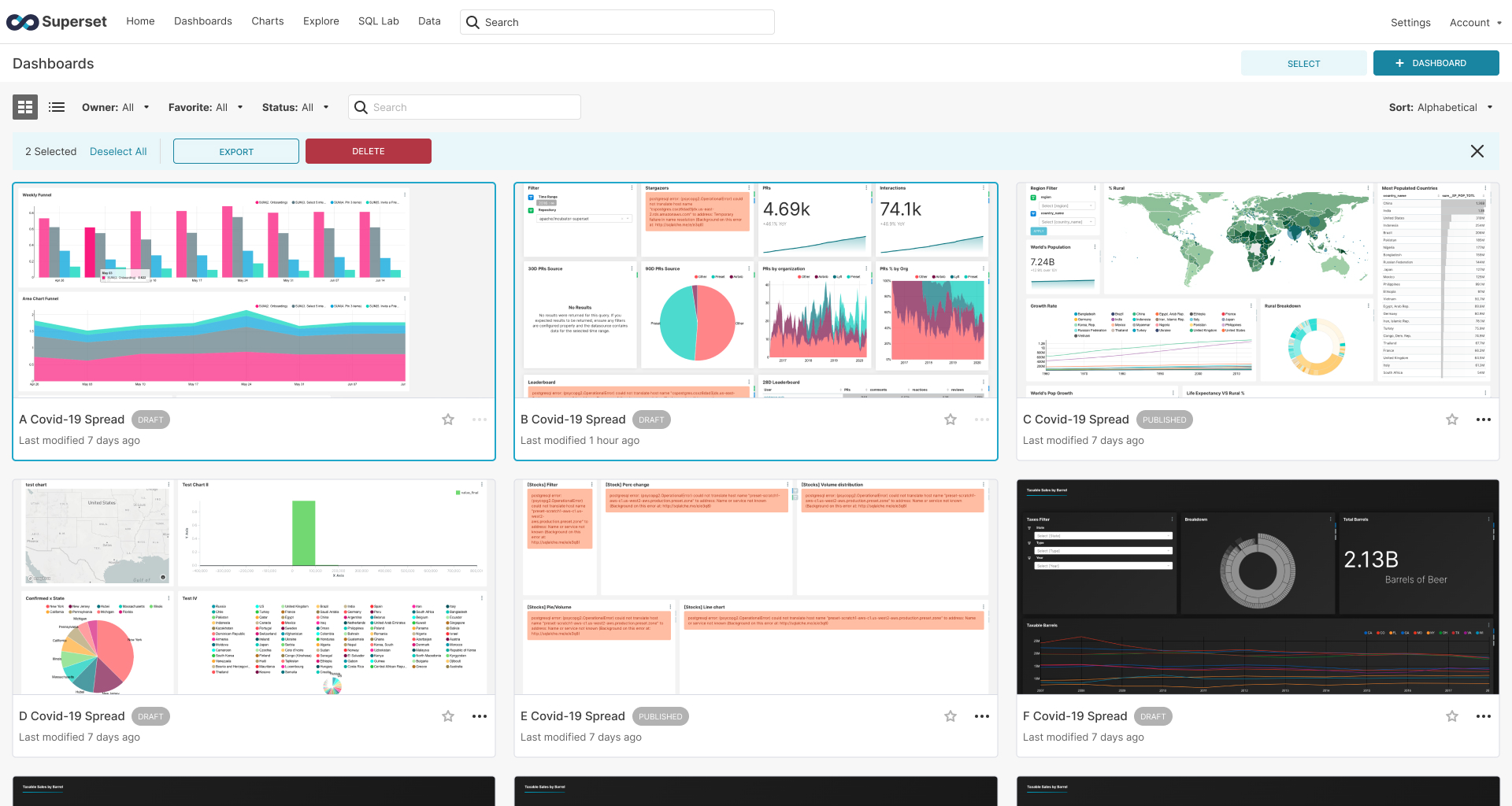The width and height of the screenshot is (1512, 806).
Task: Open more options for F Covid-19 Spread
Action: (x=1484, y=716)
